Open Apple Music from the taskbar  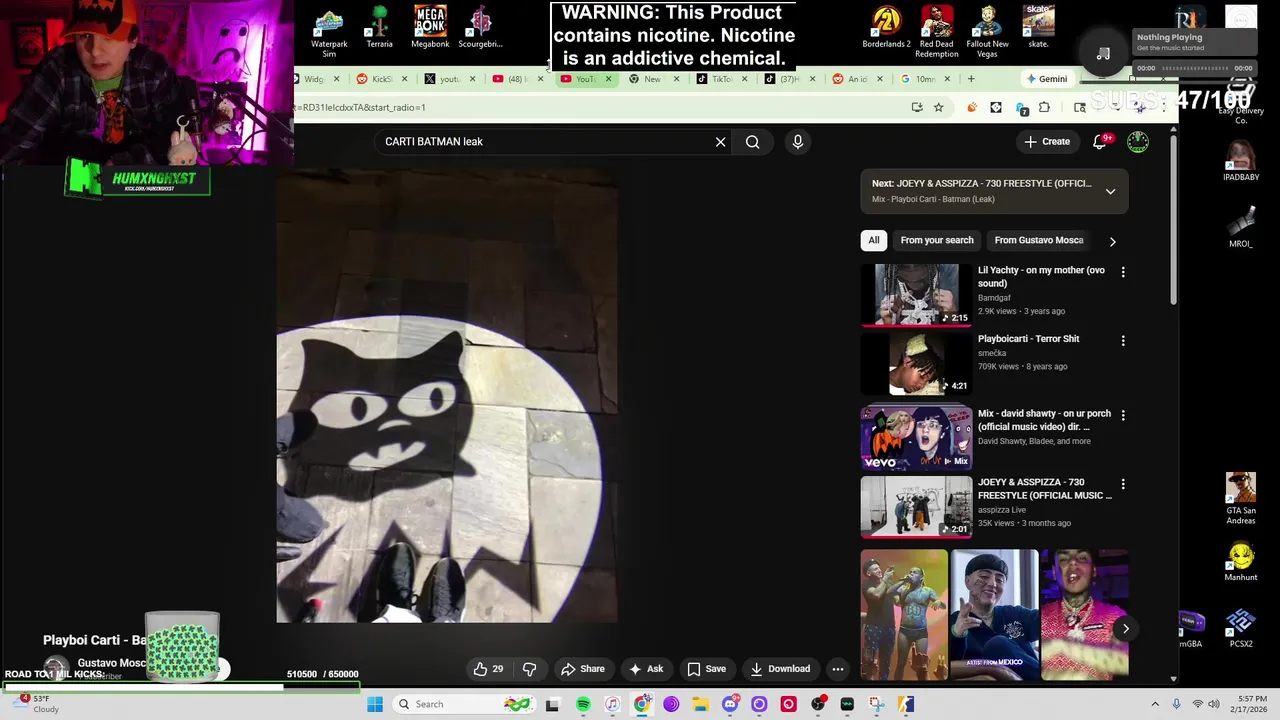[612, 704]
